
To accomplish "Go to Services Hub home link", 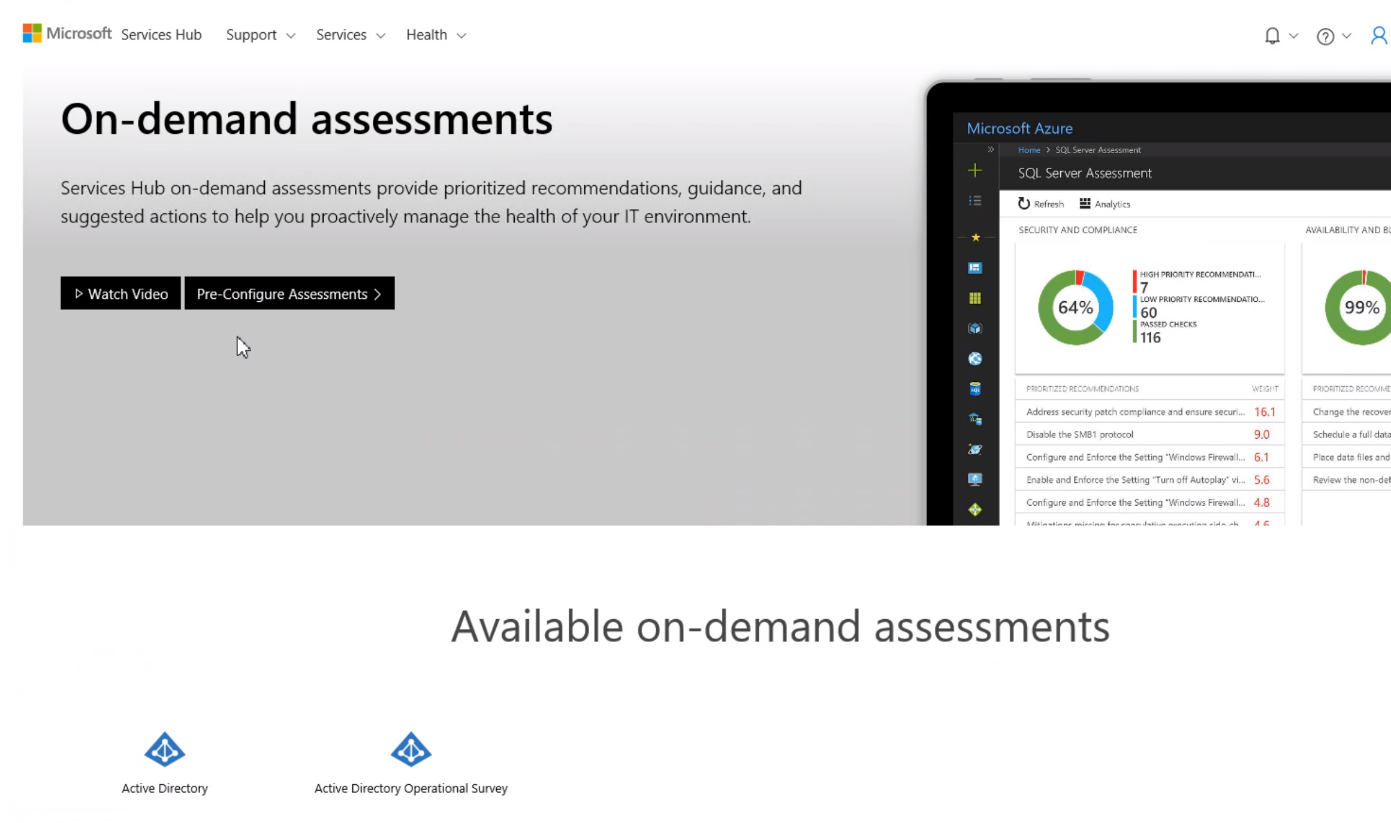I will pos(161,35).
